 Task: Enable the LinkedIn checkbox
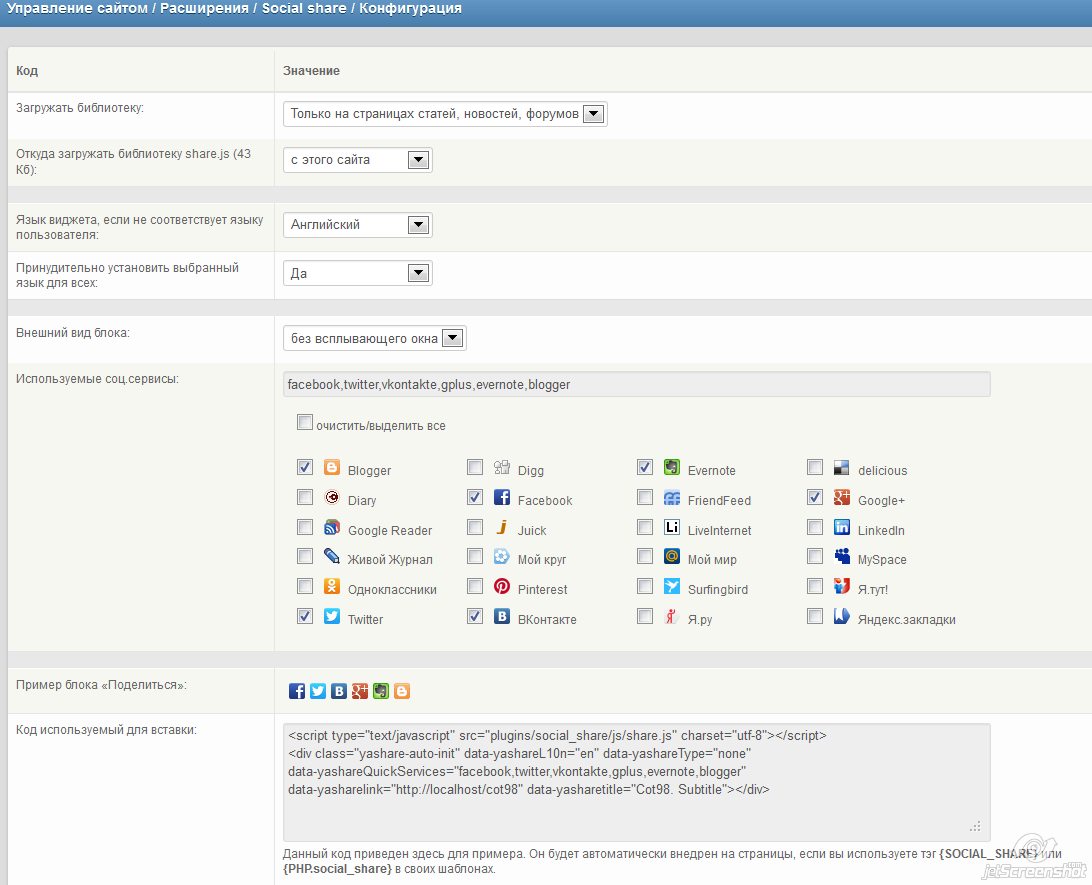[815, 526]
